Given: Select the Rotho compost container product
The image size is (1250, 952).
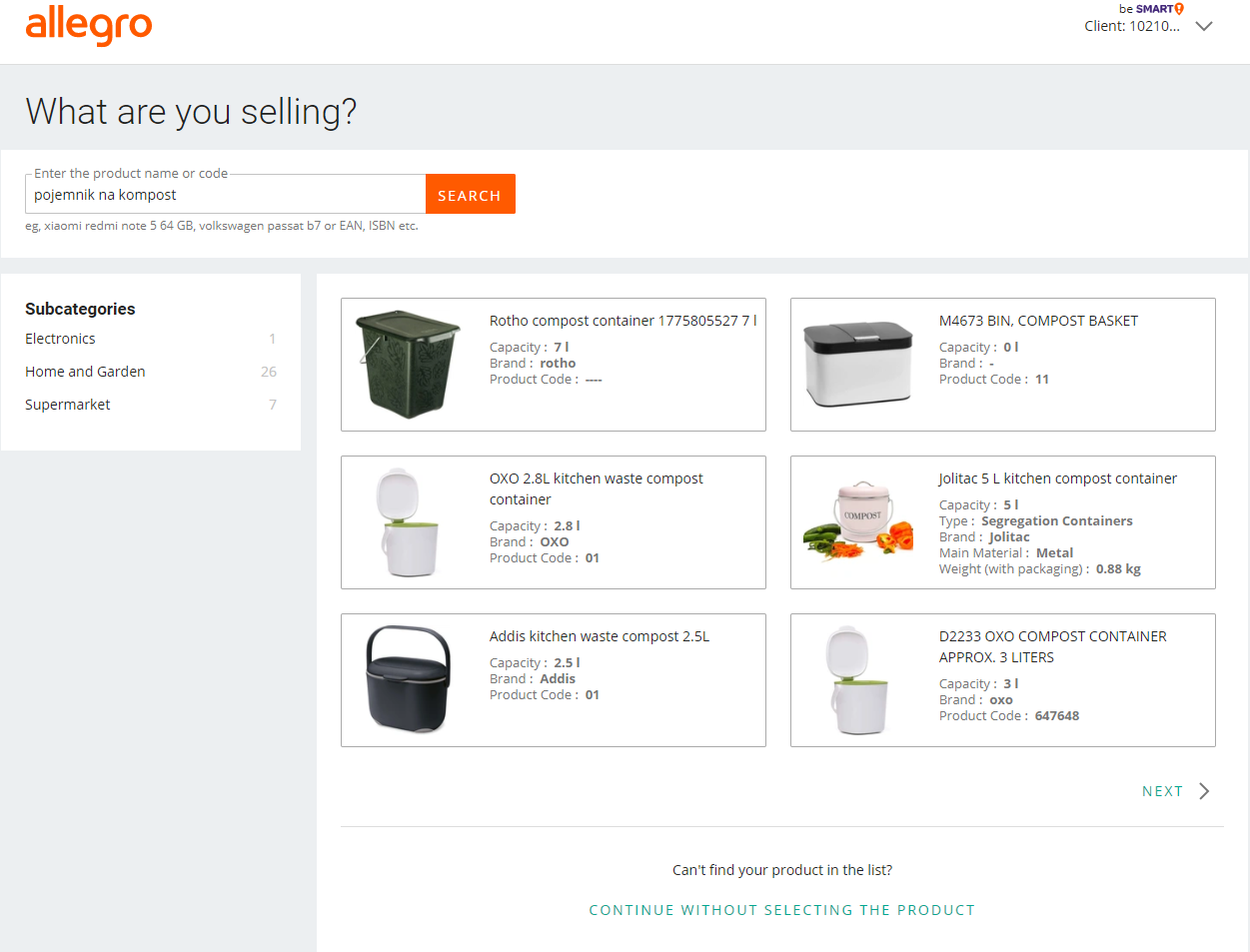Looking at the screenshot, I should point(553,365).
